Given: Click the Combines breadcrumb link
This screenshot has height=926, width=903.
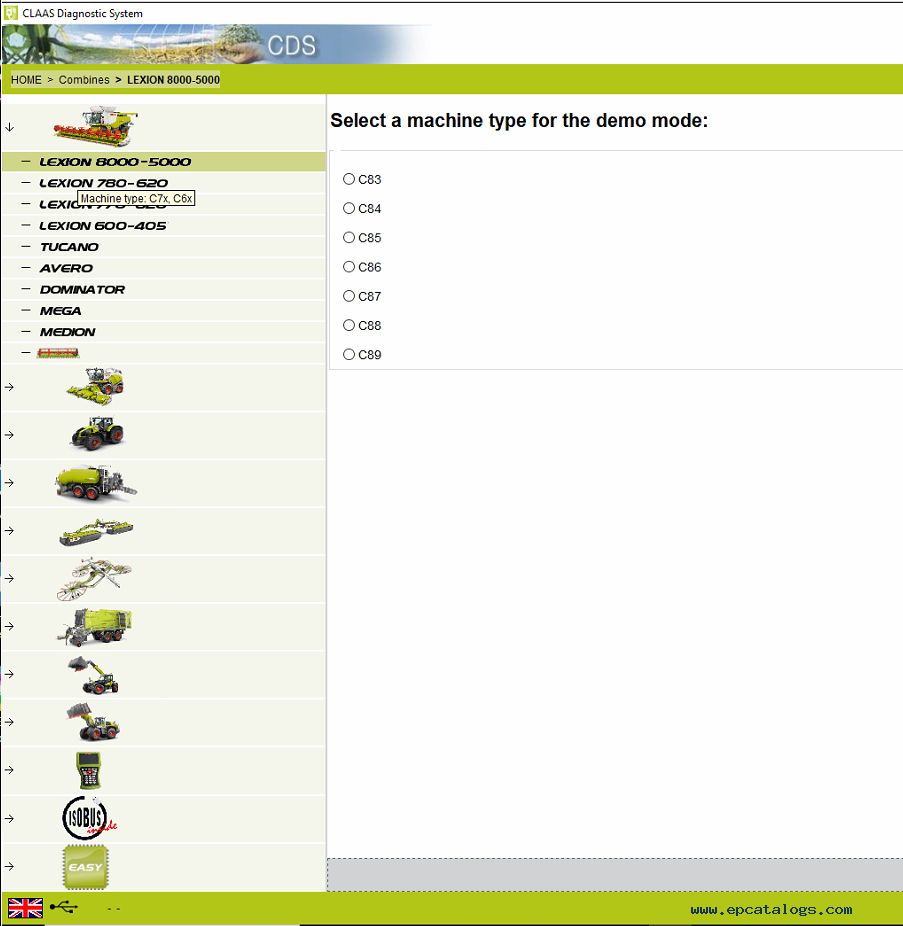Looking at the screenshot, I should [84, 80].
